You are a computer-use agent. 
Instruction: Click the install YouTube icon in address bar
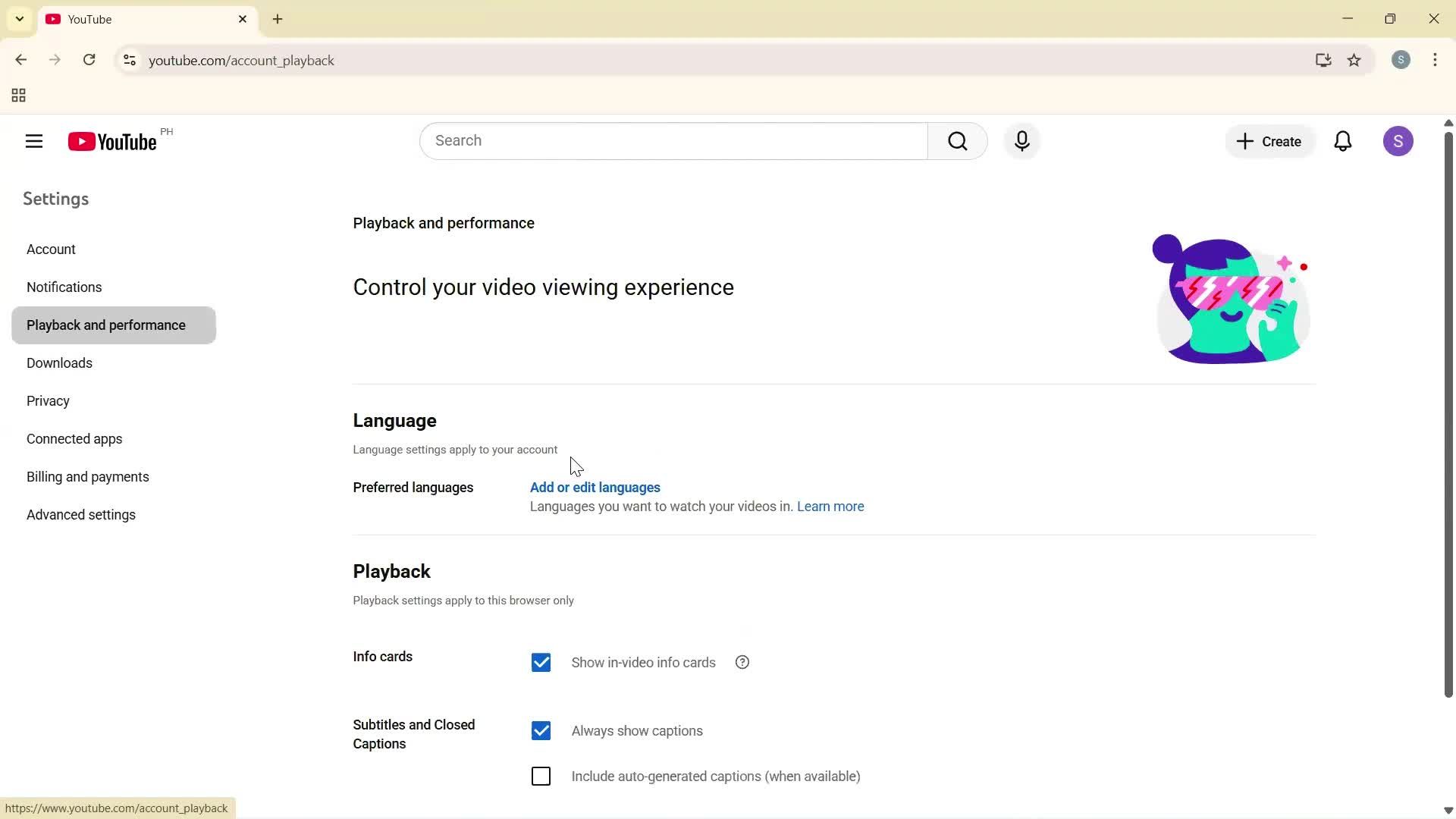coord(1323,60)
